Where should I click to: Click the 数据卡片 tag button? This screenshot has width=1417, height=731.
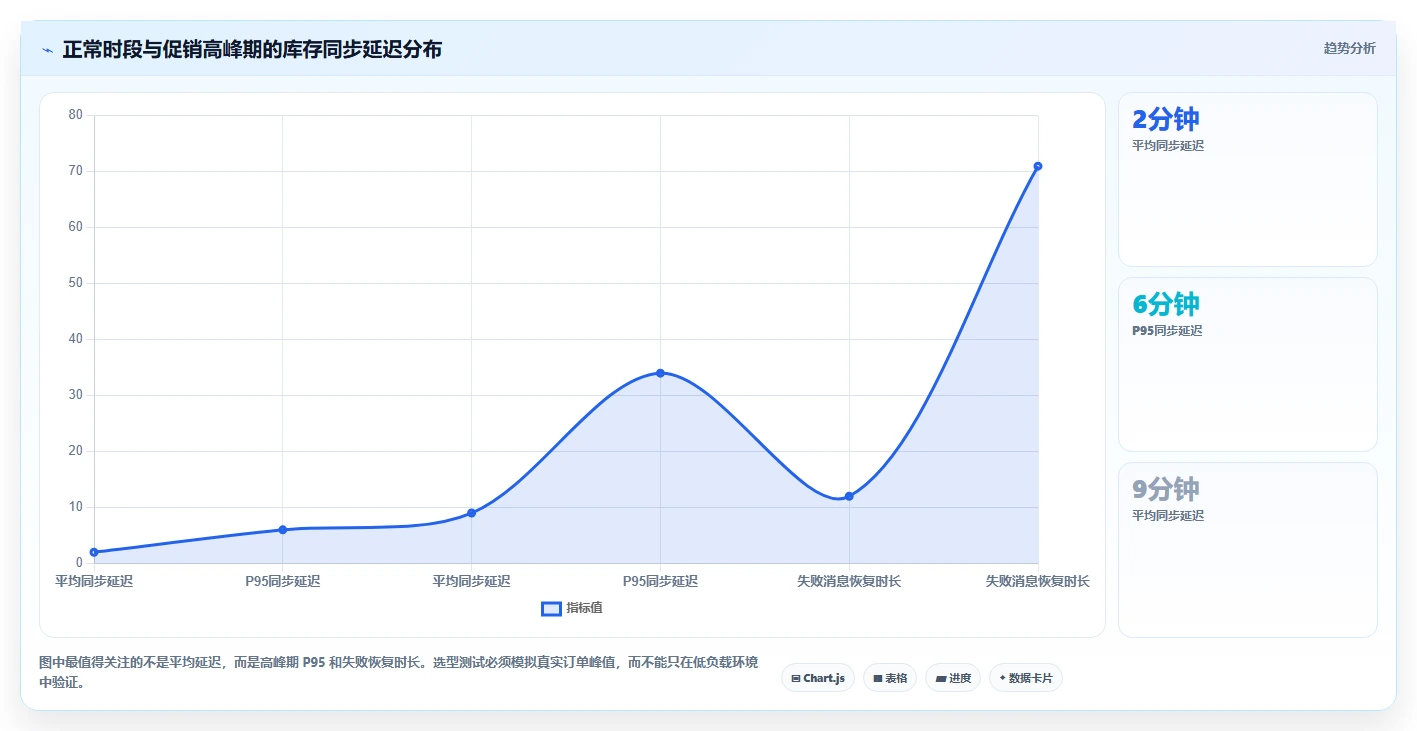pos(1025,678)
